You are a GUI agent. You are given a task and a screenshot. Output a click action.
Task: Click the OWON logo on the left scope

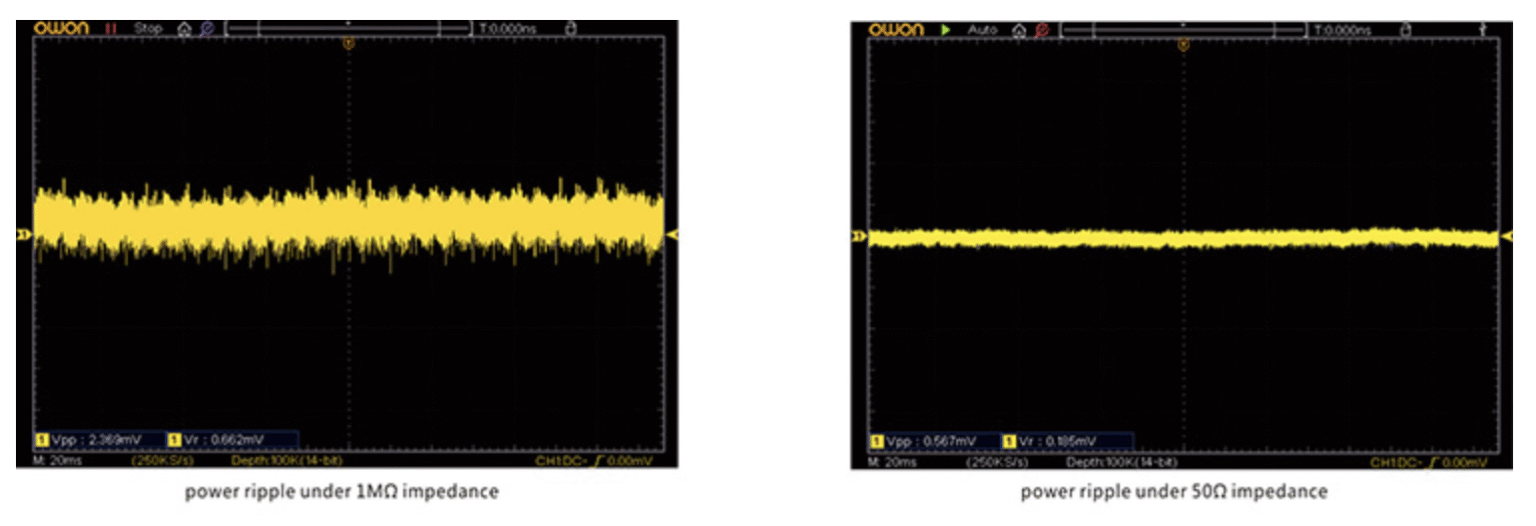pyautogui.click(x=62, y=29)
